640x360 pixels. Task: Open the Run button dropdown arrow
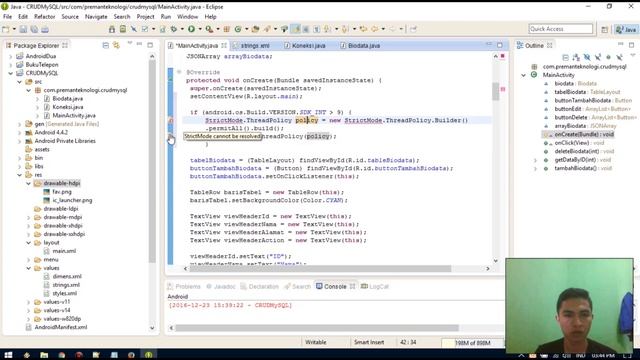[200, 29]
